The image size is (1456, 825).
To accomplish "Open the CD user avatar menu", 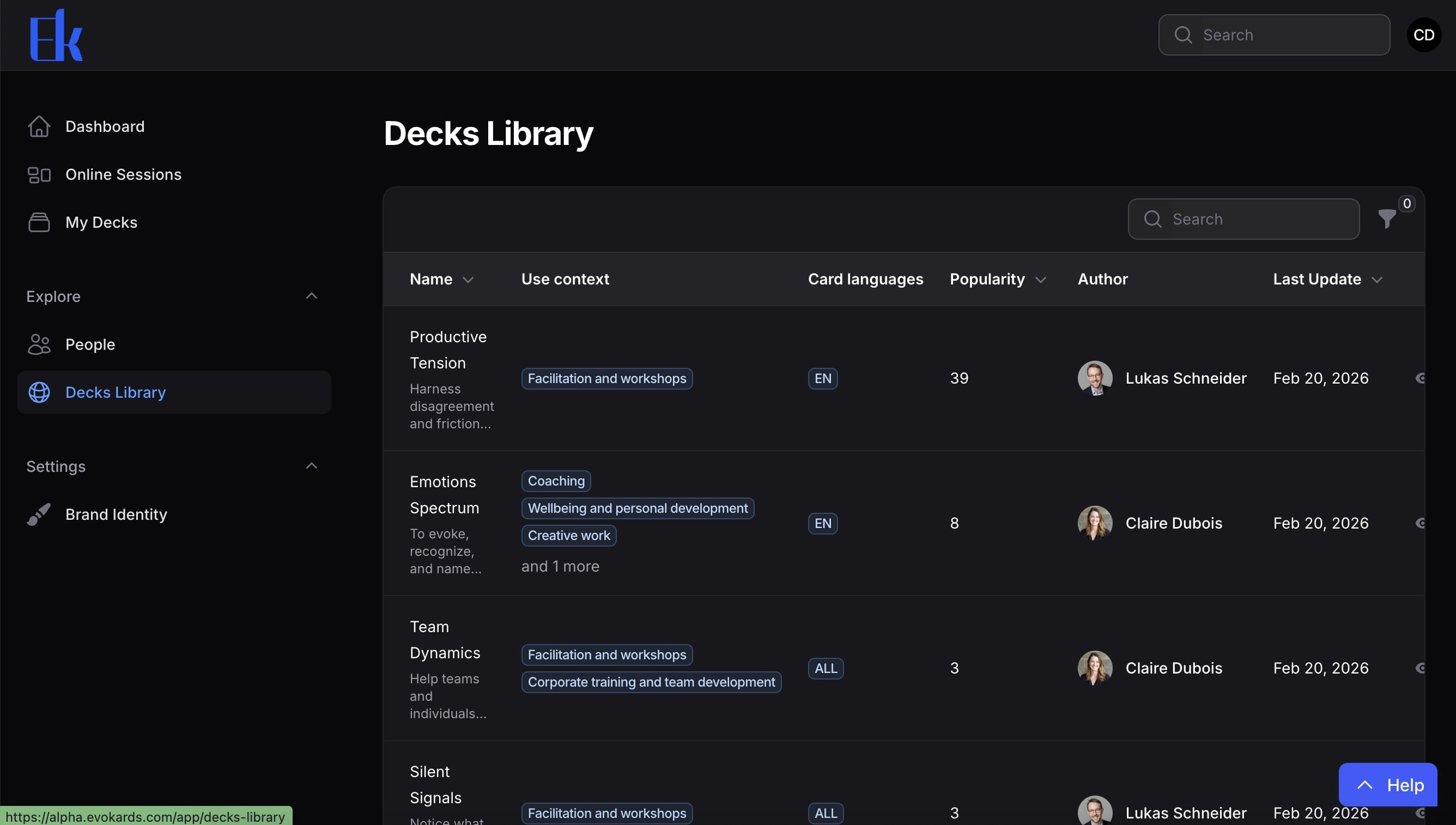I will 1423,35.
